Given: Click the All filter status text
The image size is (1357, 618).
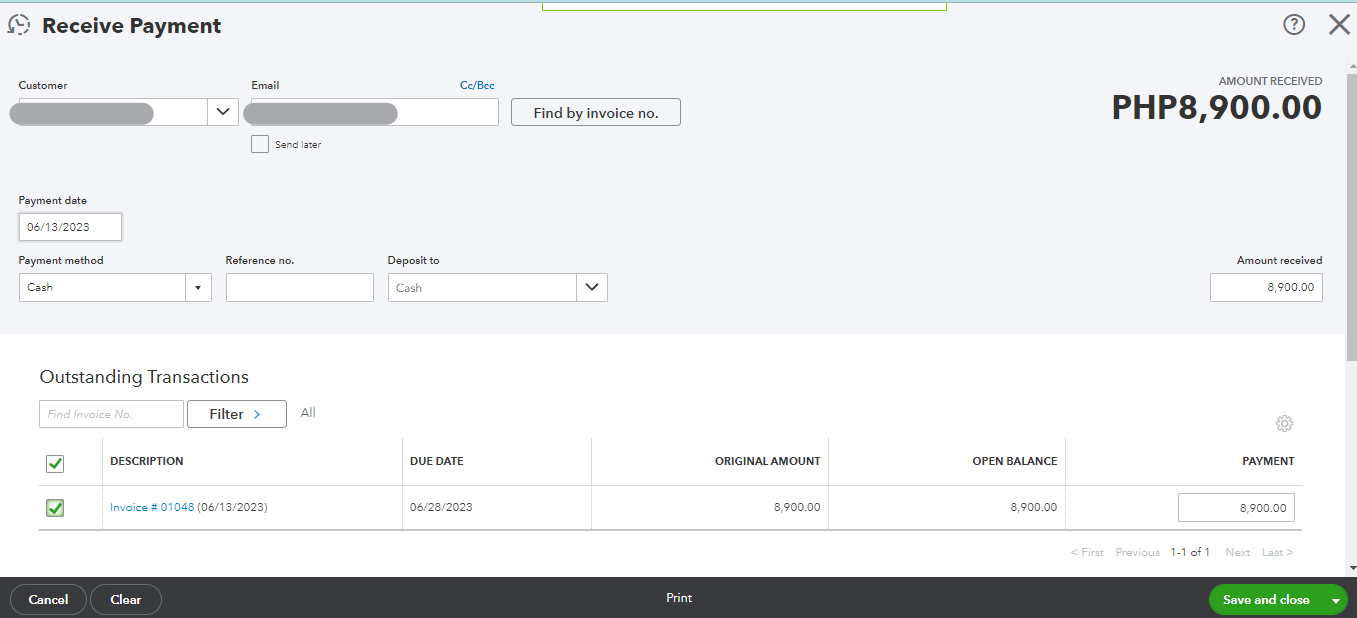Looking at the screenshot, I should (x=308, y=413).
